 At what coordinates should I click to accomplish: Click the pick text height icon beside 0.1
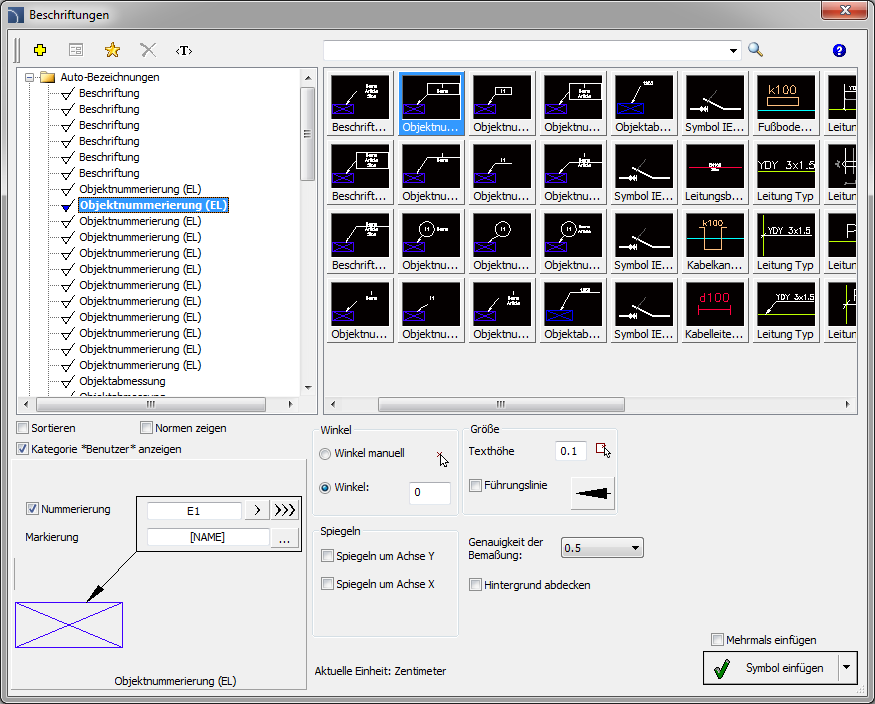point(602,451)
